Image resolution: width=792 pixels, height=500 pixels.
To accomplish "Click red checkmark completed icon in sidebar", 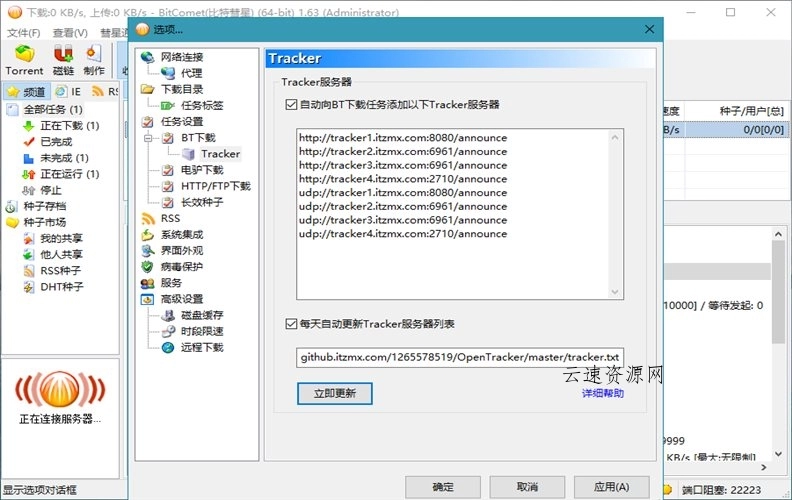I will tap(29, 142).
